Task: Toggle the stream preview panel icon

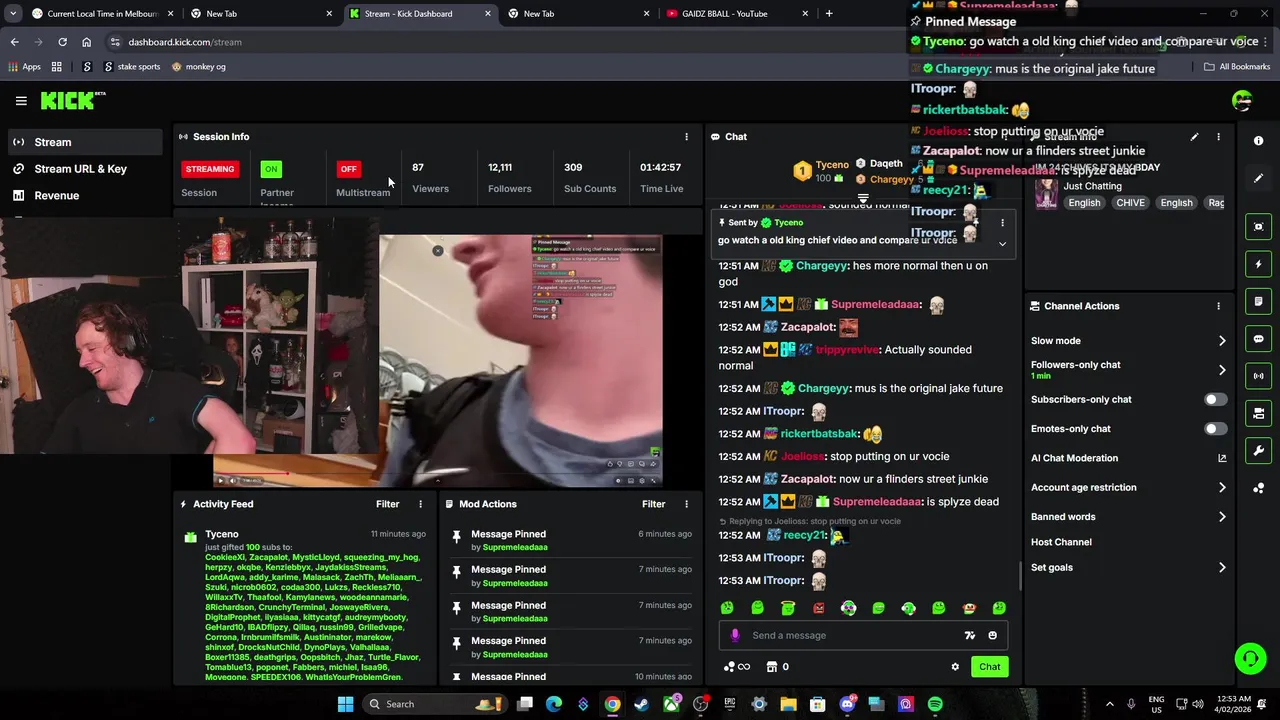Action: [x=1258, y=227]
